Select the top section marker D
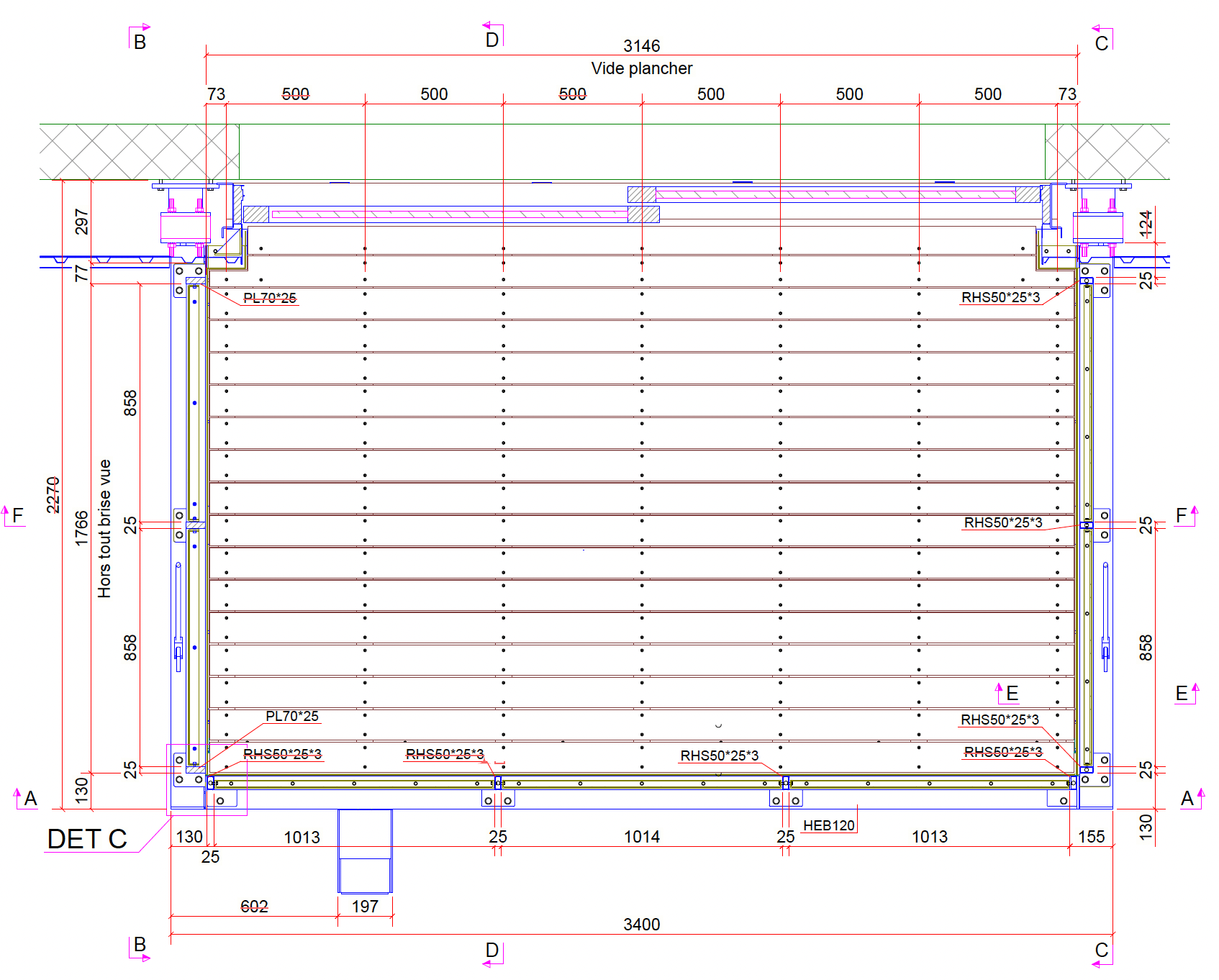 tap(491, 40)
